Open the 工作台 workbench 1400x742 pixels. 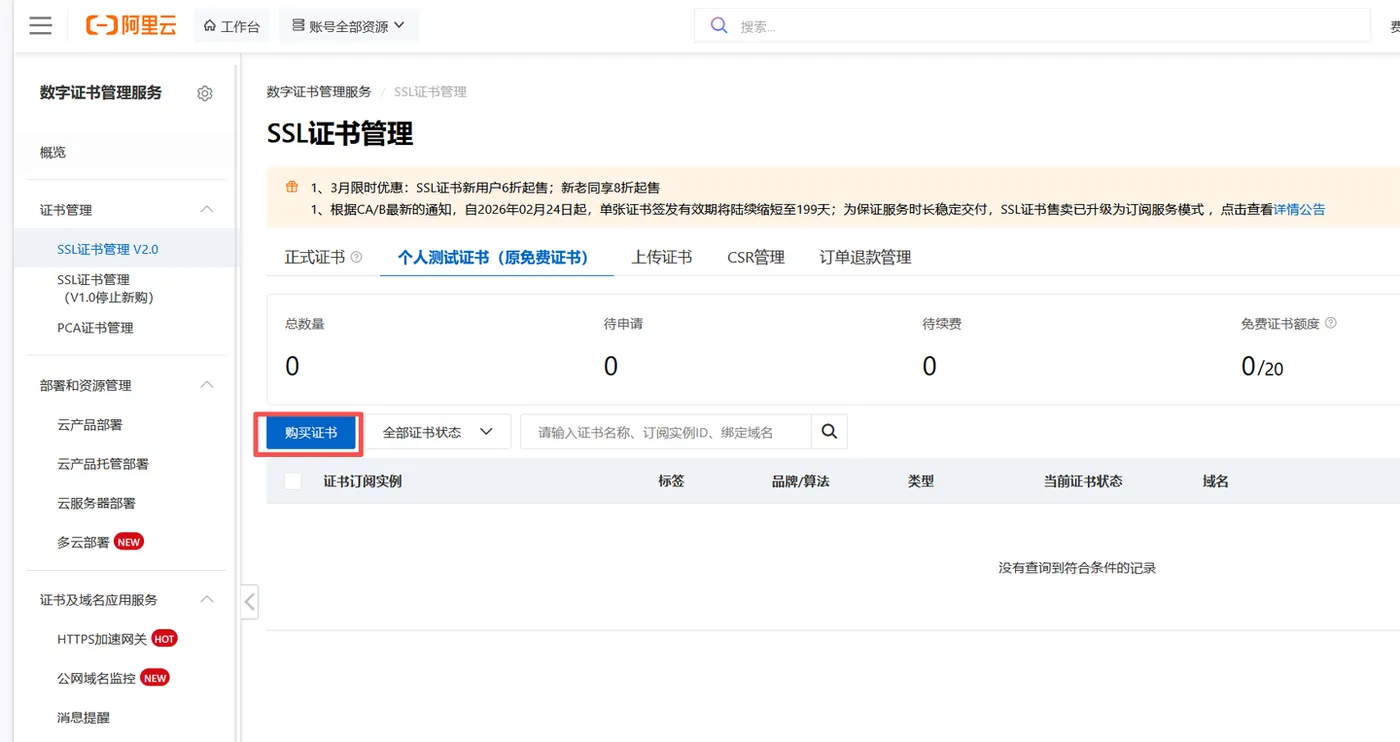[x=231, y=26]
